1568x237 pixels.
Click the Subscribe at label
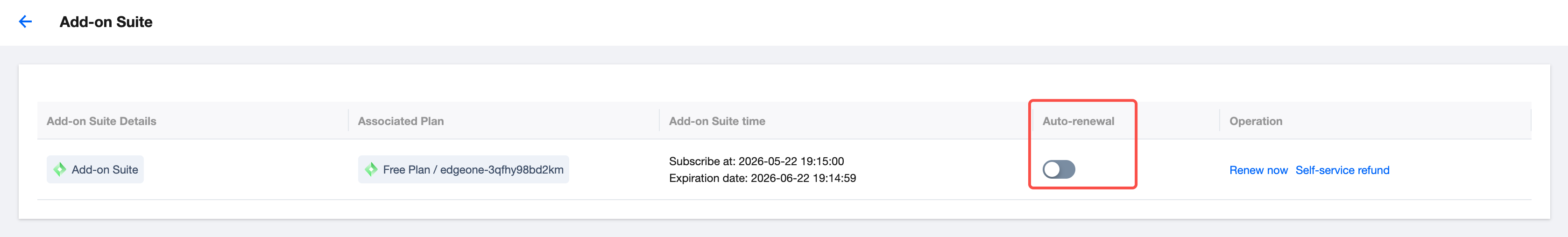coord(702,161)
